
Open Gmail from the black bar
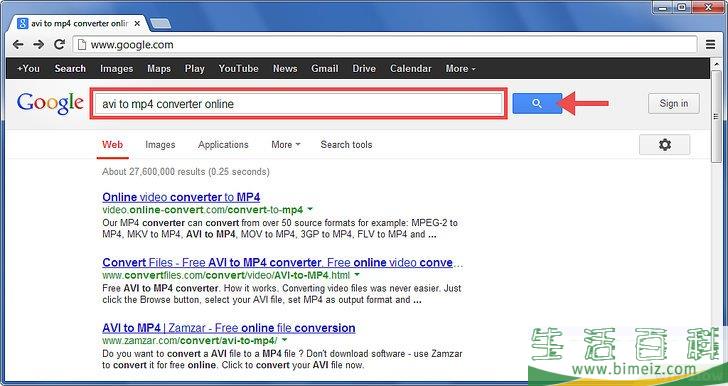[325, 68]
